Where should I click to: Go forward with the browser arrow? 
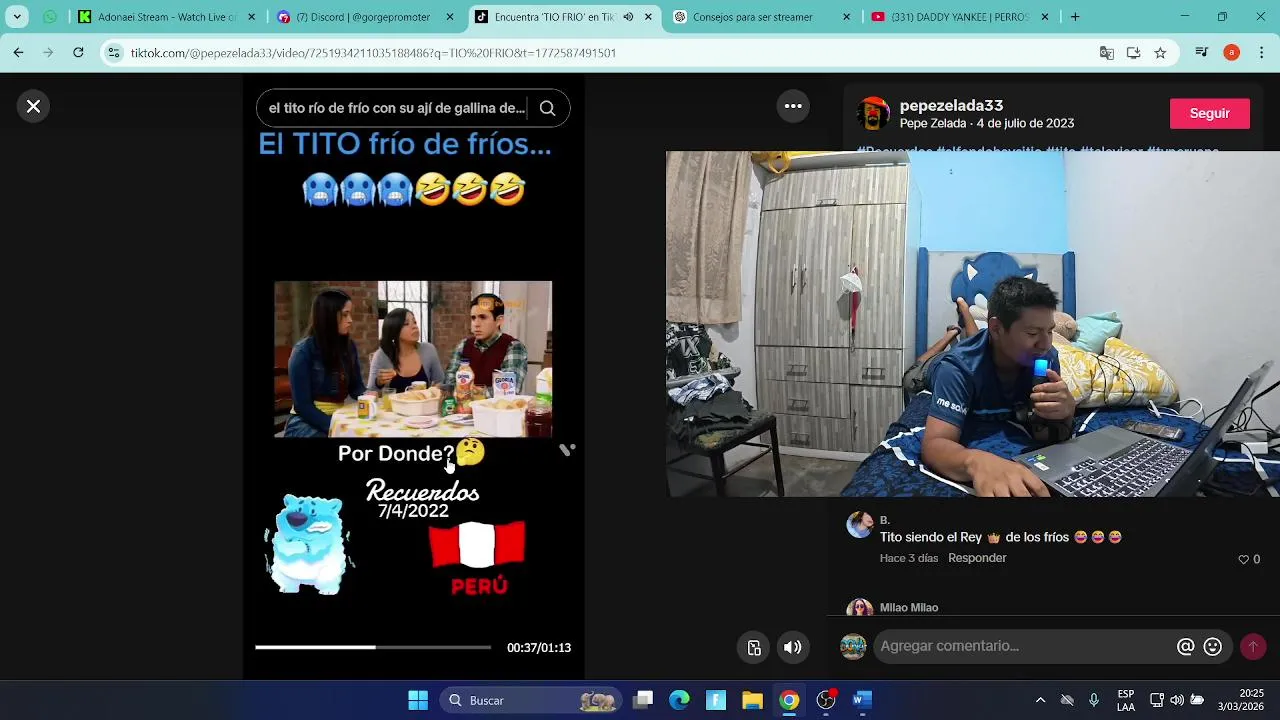[48, 52]
